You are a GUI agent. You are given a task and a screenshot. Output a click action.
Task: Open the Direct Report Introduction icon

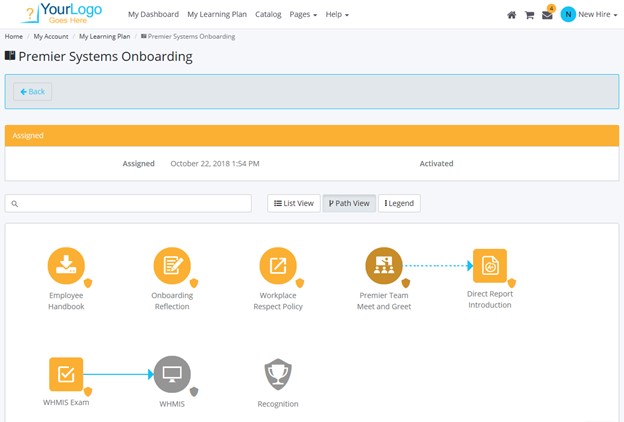(x=489, y=265)
